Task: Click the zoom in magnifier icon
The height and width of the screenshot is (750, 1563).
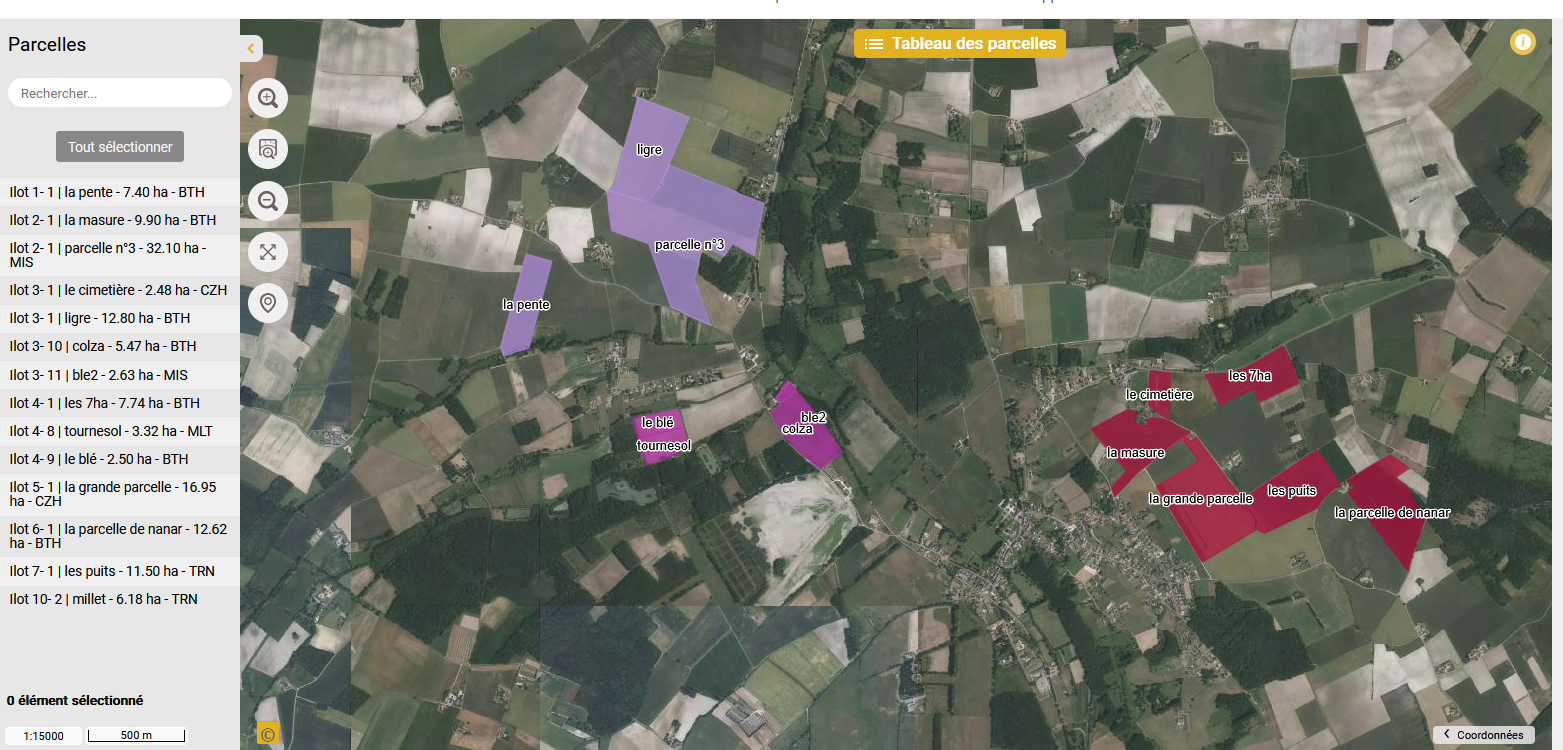Action: (x=268, y=98)
